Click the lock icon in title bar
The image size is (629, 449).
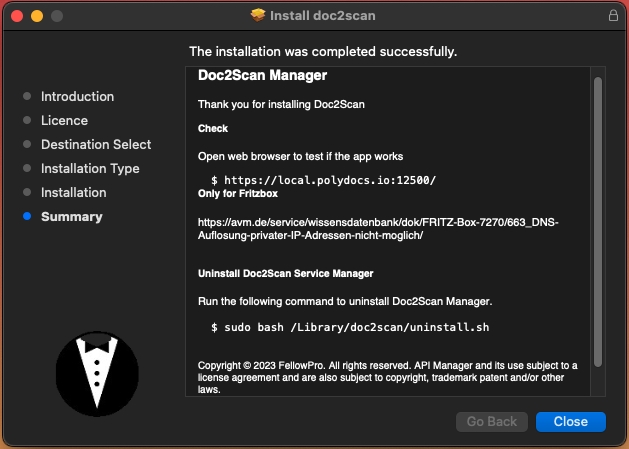[x=613, y=16]
